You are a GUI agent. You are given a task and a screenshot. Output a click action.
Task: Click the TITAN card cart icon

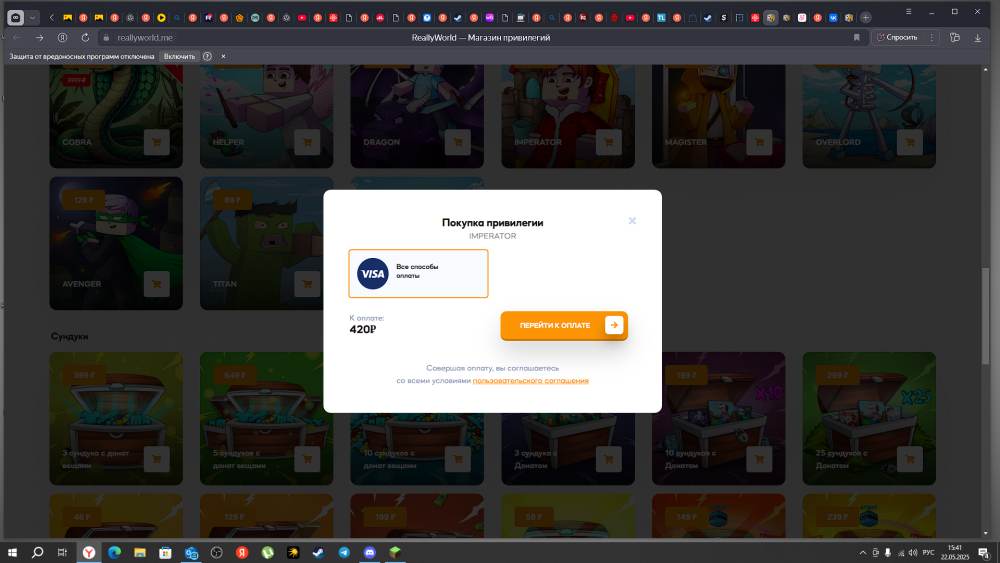coord(307,284)
